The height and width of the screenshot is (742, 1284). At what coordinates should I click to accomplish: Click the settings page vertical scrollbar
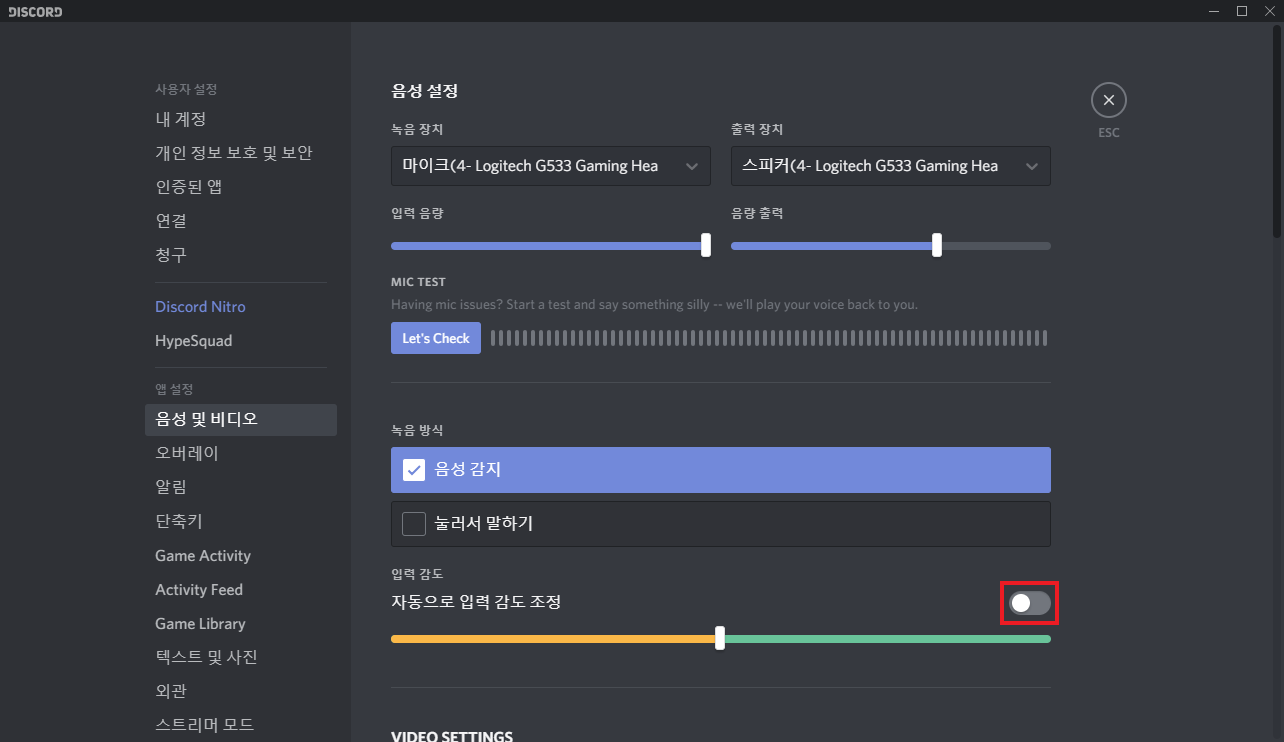tap(1277, 130)
